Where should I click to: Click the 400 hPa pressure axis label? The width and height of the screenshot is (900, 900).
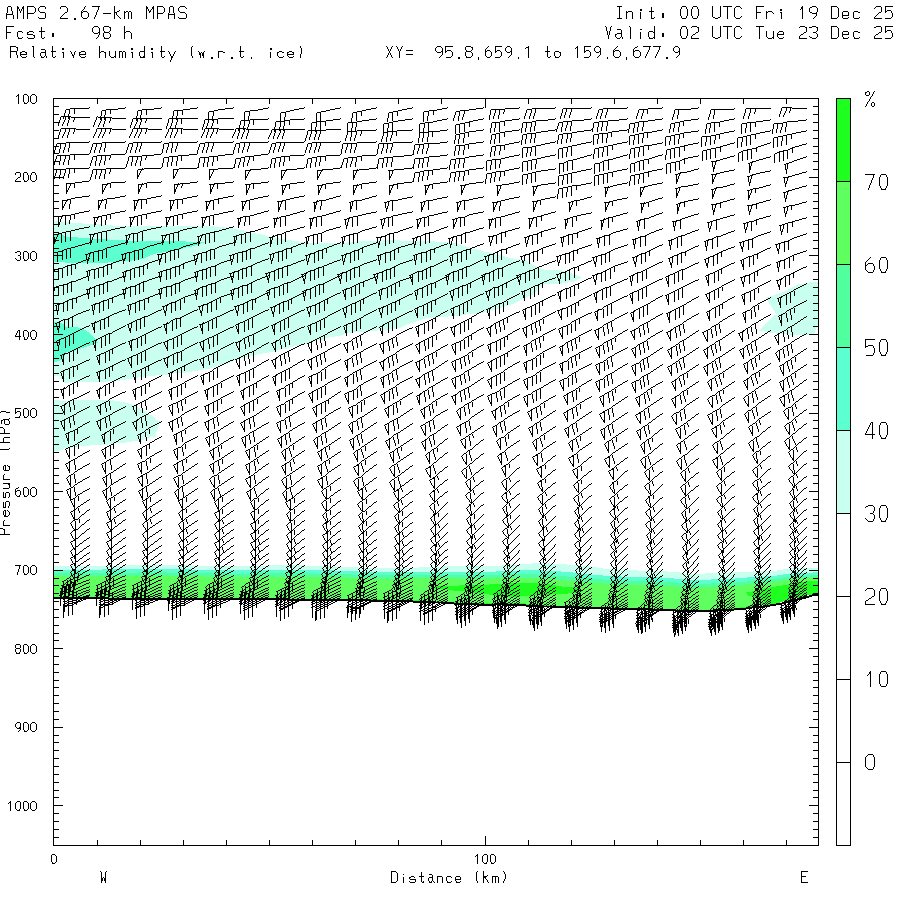26,335
